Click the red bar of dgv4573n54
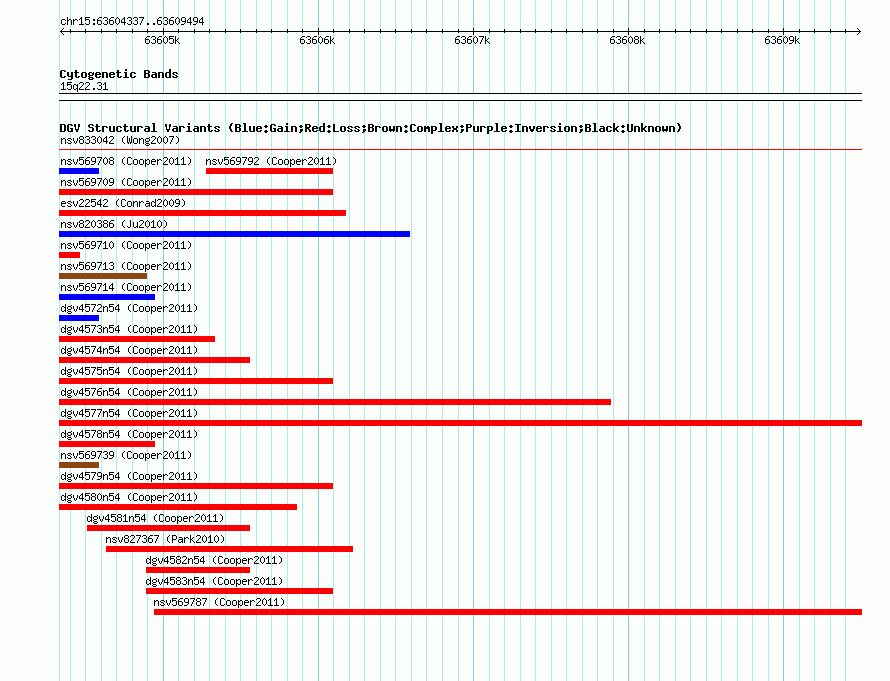This screenshot has width=890, height=681. tap(137, 339)
